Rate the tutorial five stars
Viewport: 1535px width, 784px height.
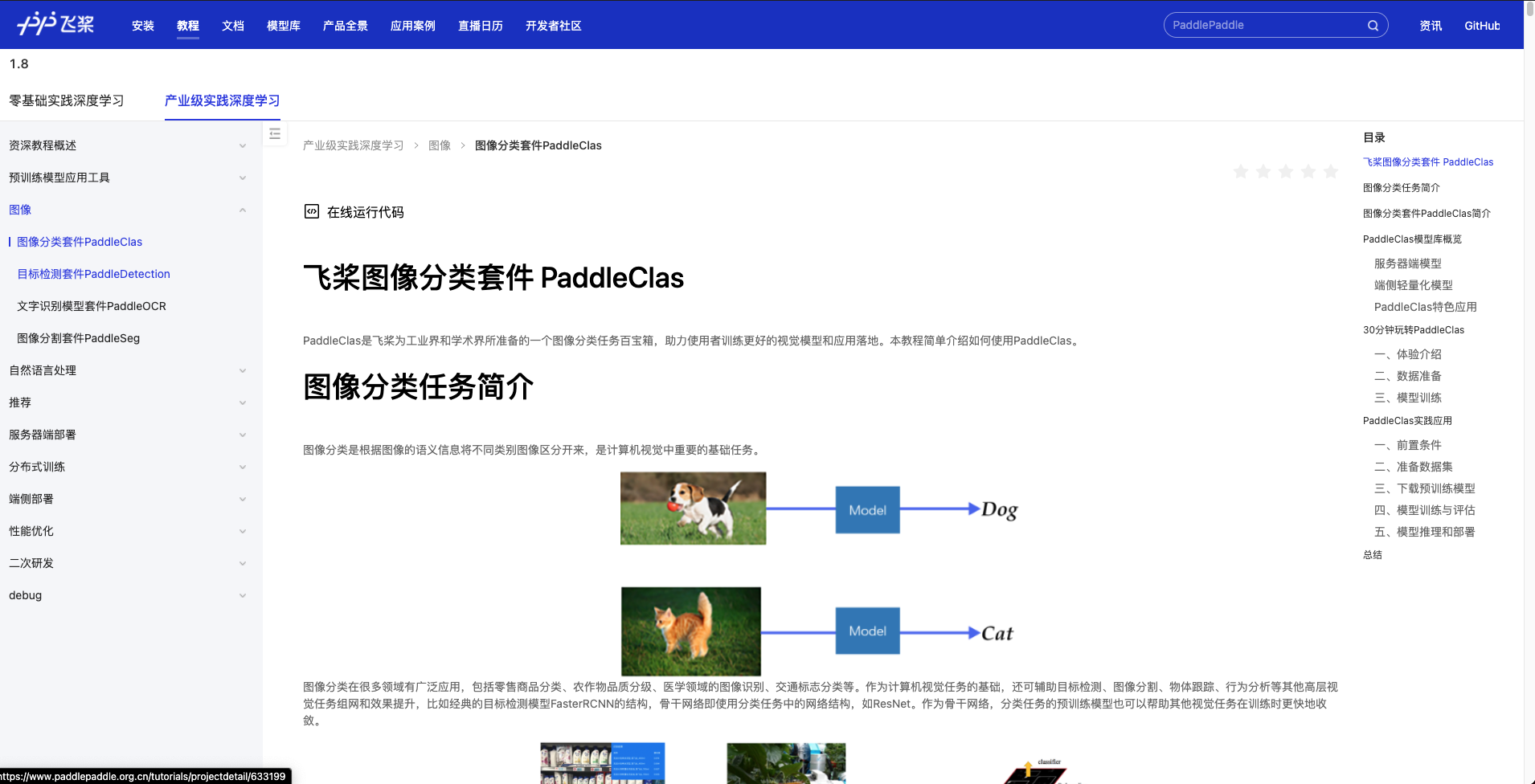1331,171
